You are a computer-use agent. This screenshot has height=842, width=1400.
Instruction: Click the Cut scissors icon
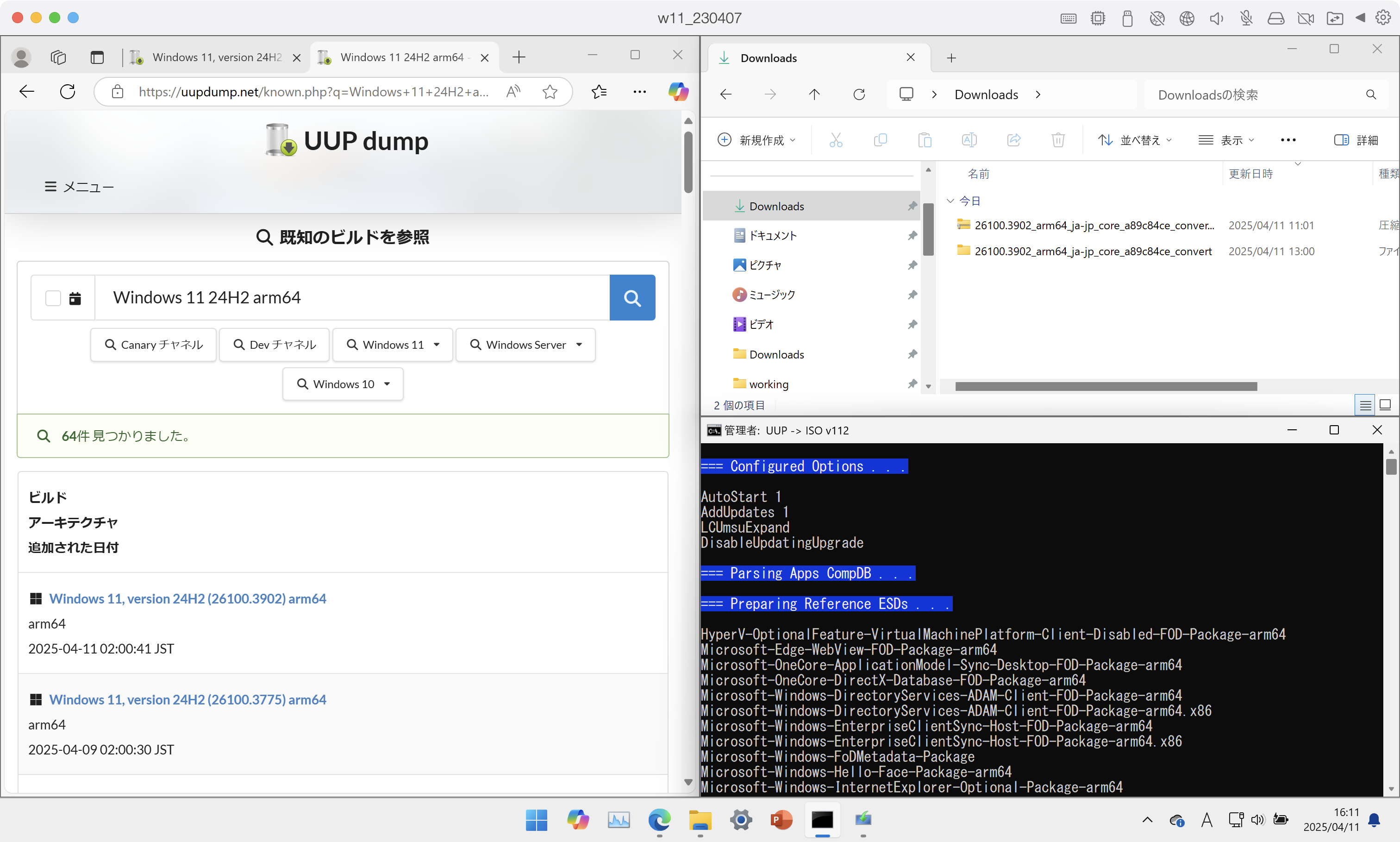(x=836, y=139)
